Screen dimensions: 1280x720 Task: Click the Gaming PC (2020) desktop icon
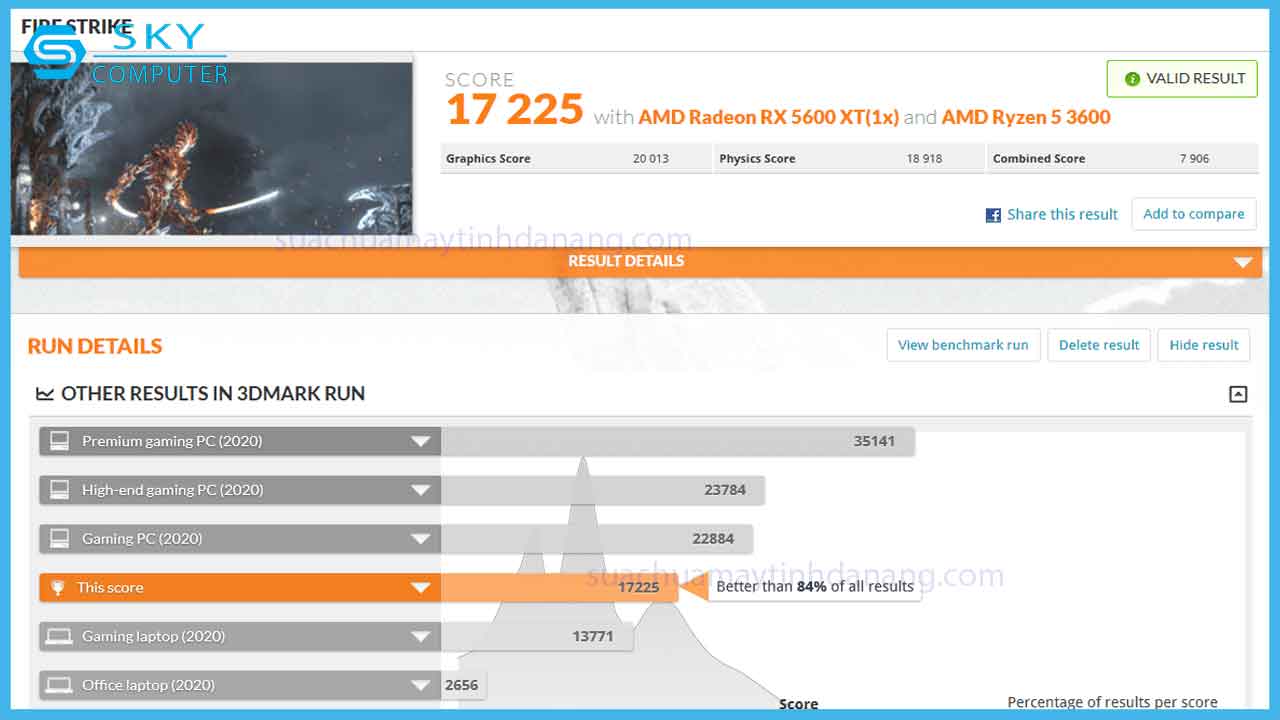(x=60, y=539)
